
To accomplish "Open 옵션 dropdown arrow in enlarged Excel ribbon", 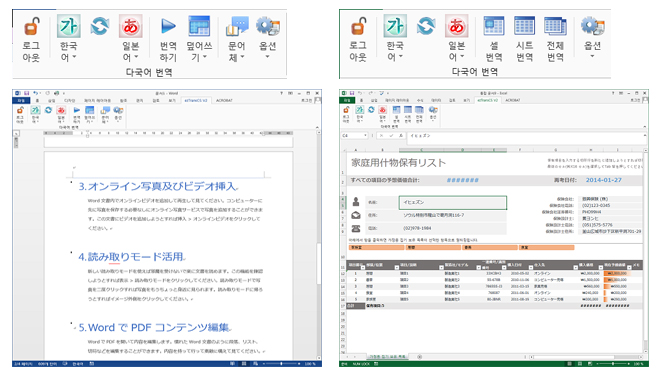I will 592,56.
